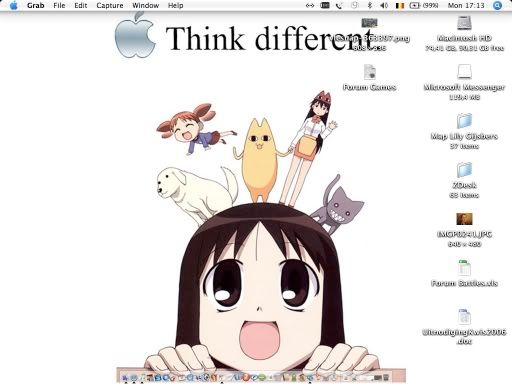The image size is (512, 384).
Task: Open the Edit menu
Action: pyautogui.click(x=81, y=5)
